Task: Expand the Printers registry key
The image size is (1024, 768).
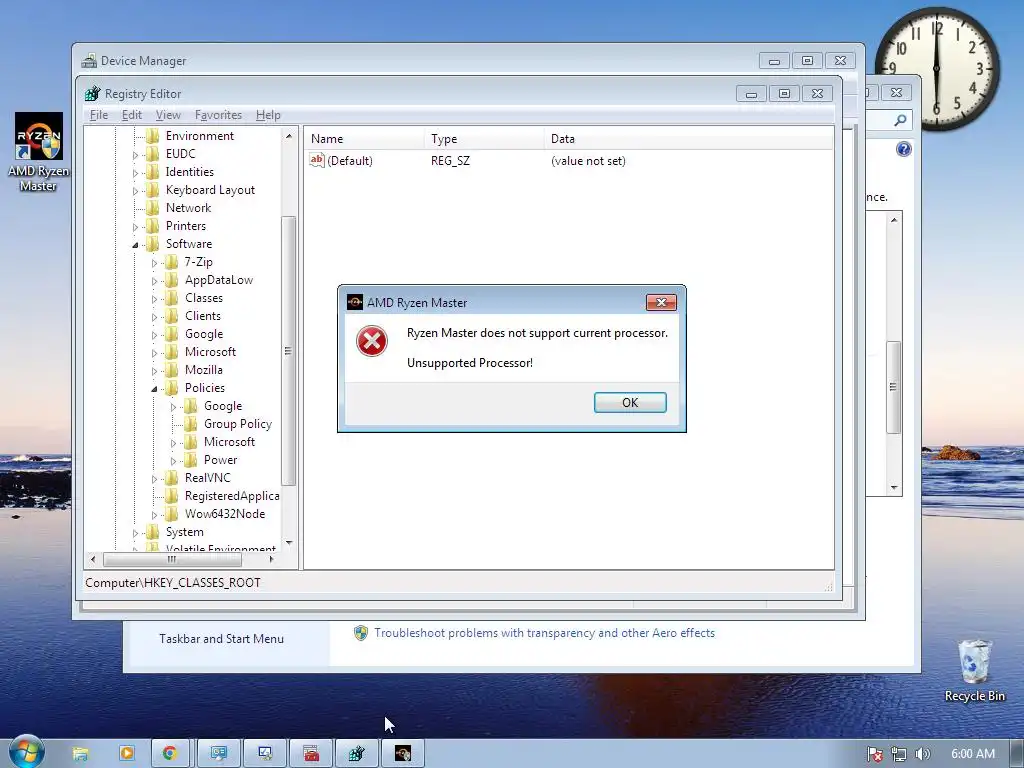Action: 135,227
